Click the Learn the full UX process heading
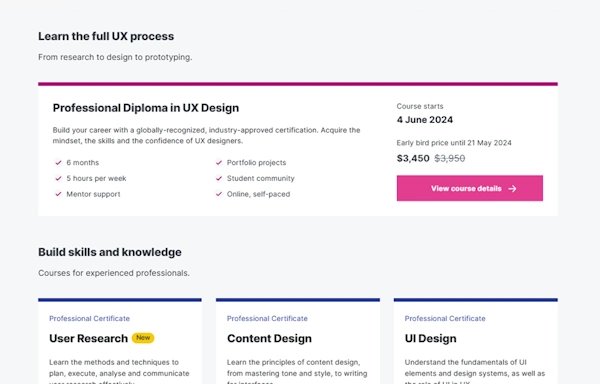 [x=106, y=36]
